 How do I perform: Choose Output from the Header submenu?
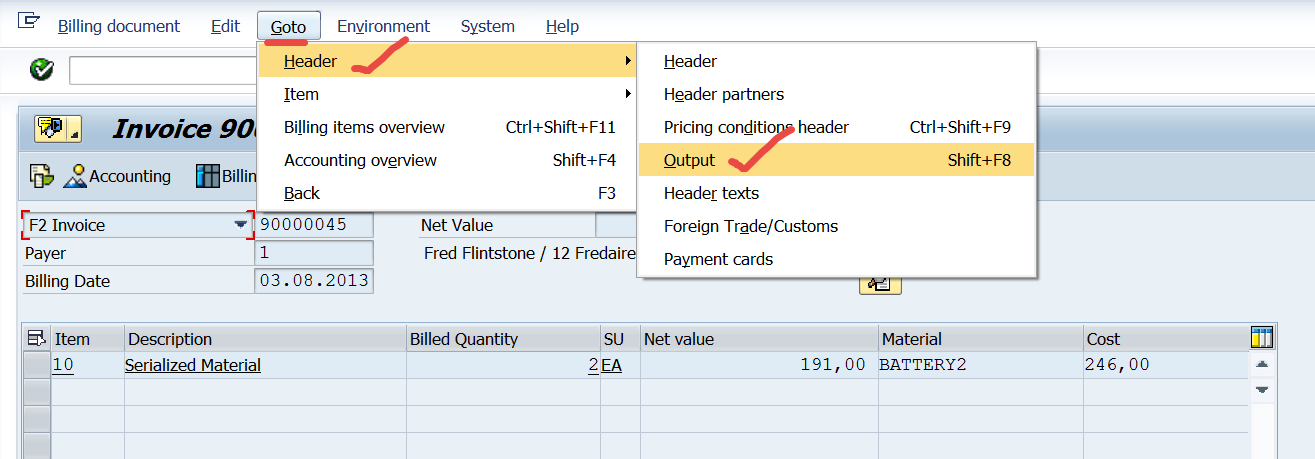(x=690, y=160)
